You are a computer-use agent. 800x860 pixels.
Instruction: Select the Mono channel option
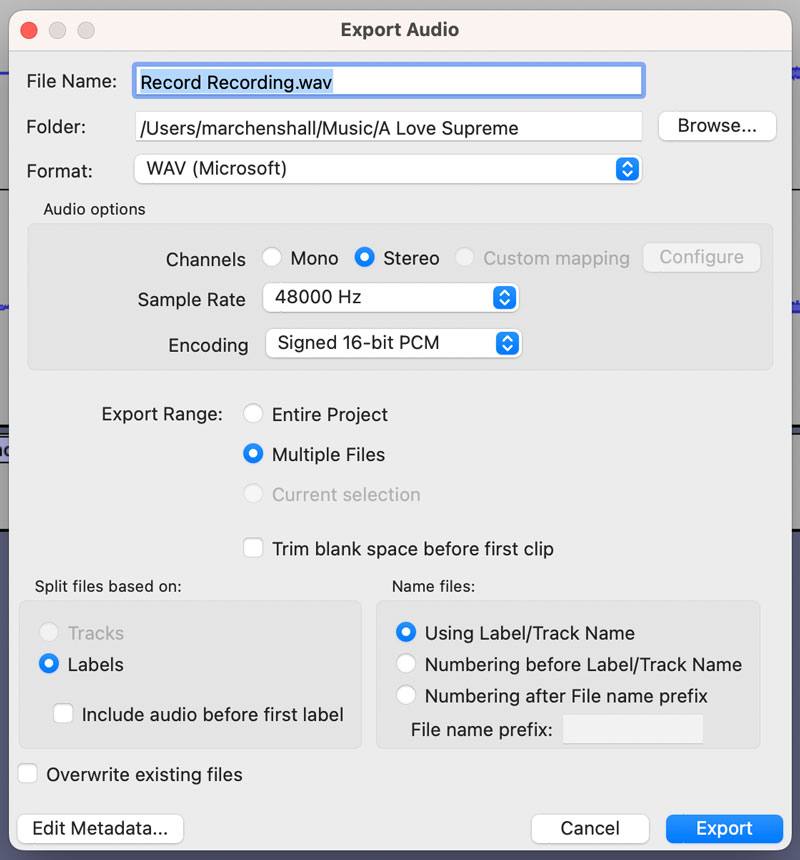pos(272,258)
